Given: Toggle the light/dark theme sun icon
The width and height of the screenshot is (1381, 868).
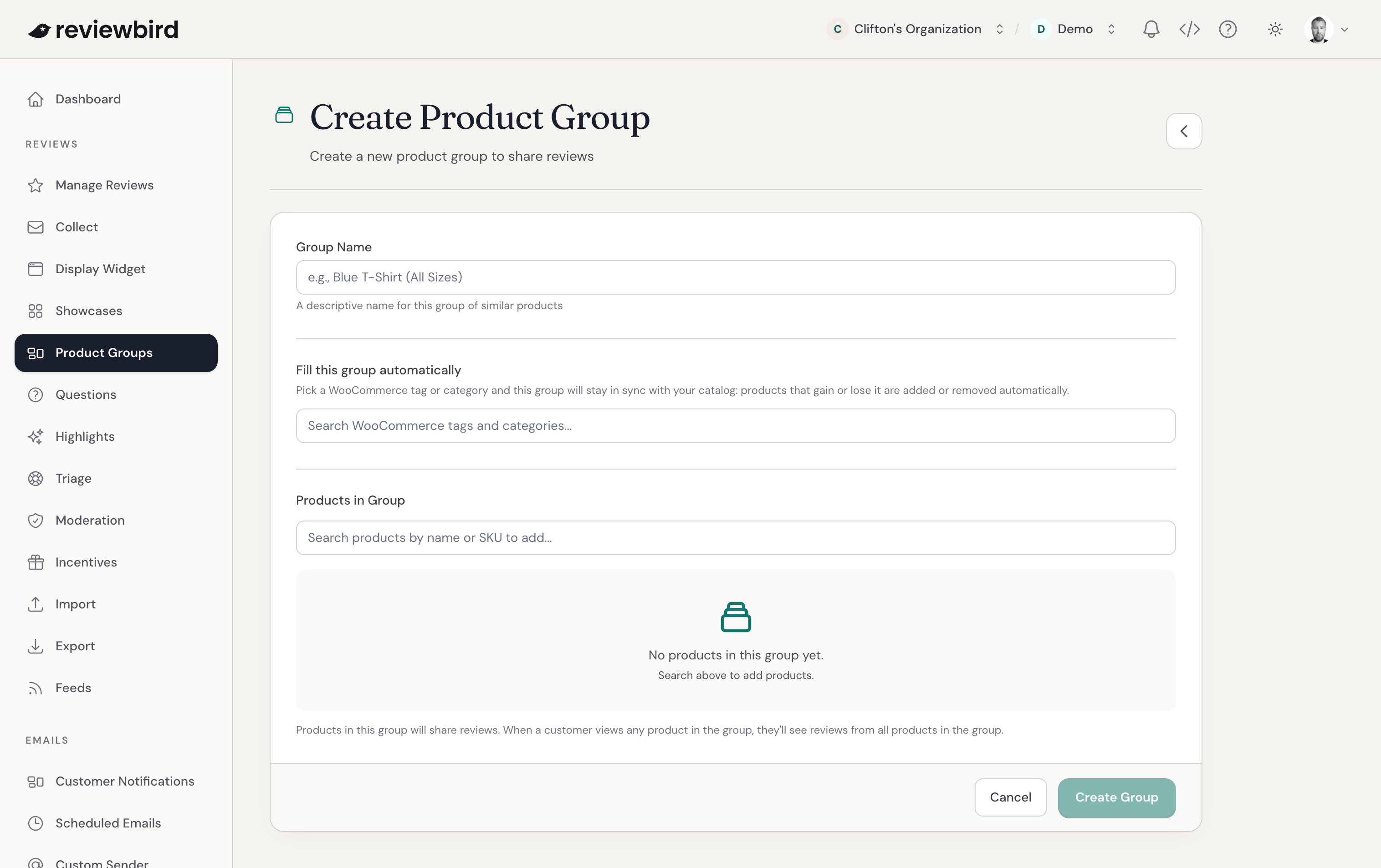Looking at the screenshot, I should click(1274, 29).
